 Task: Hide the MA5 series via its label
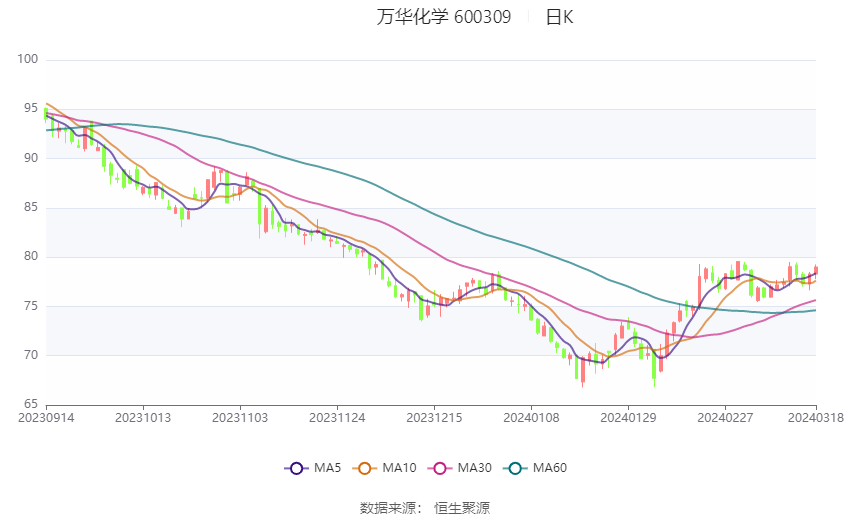coord(327,468)
